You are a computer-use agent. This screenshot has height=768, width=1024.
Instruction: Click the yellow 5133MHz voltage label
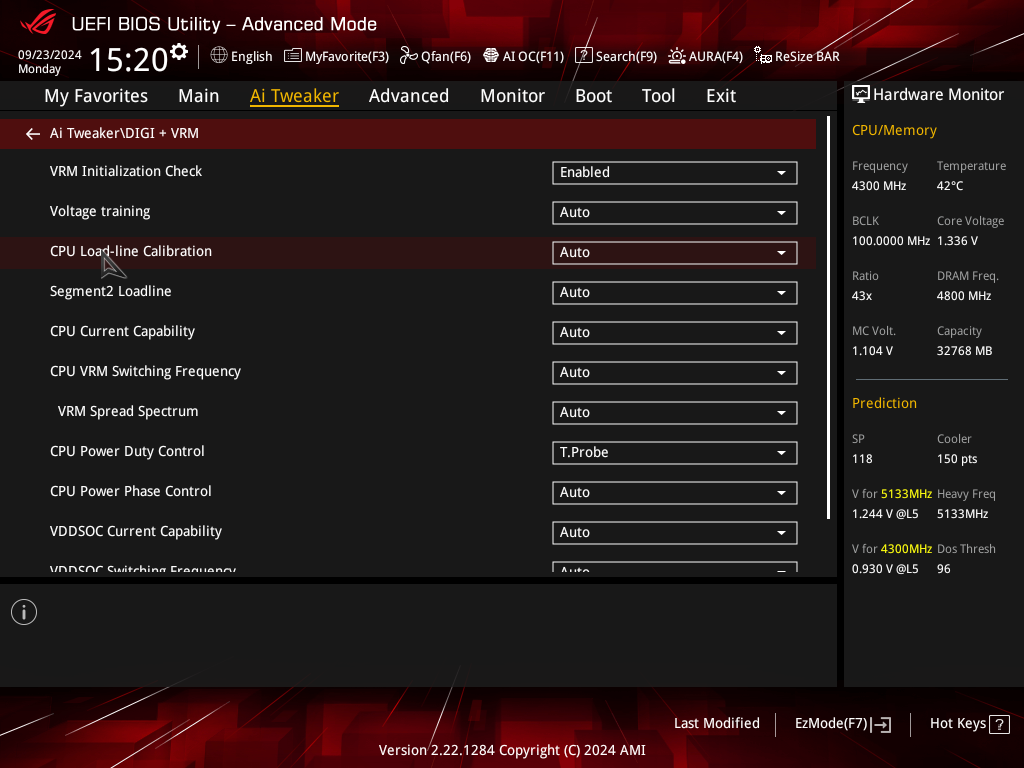click(906, 494)
